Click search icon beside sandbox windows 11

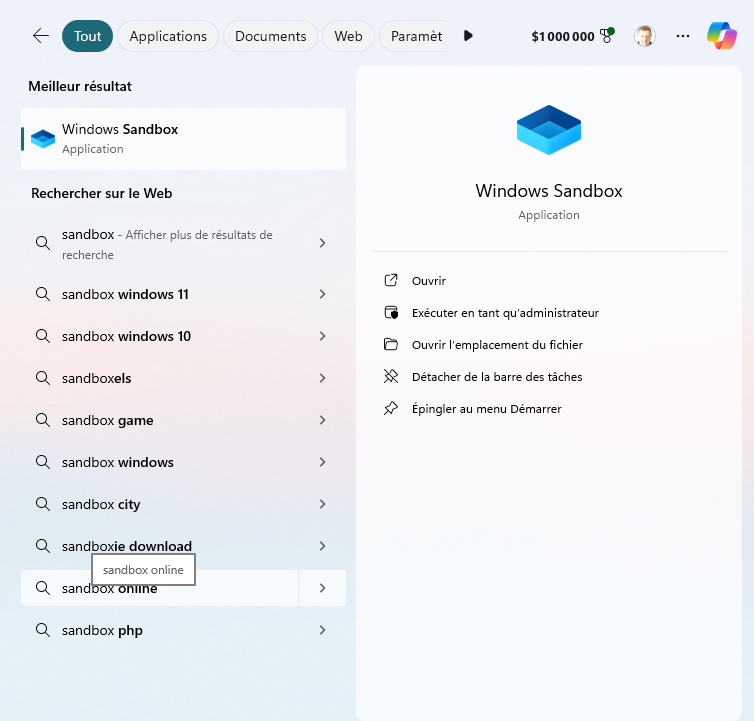coord(43,294)
